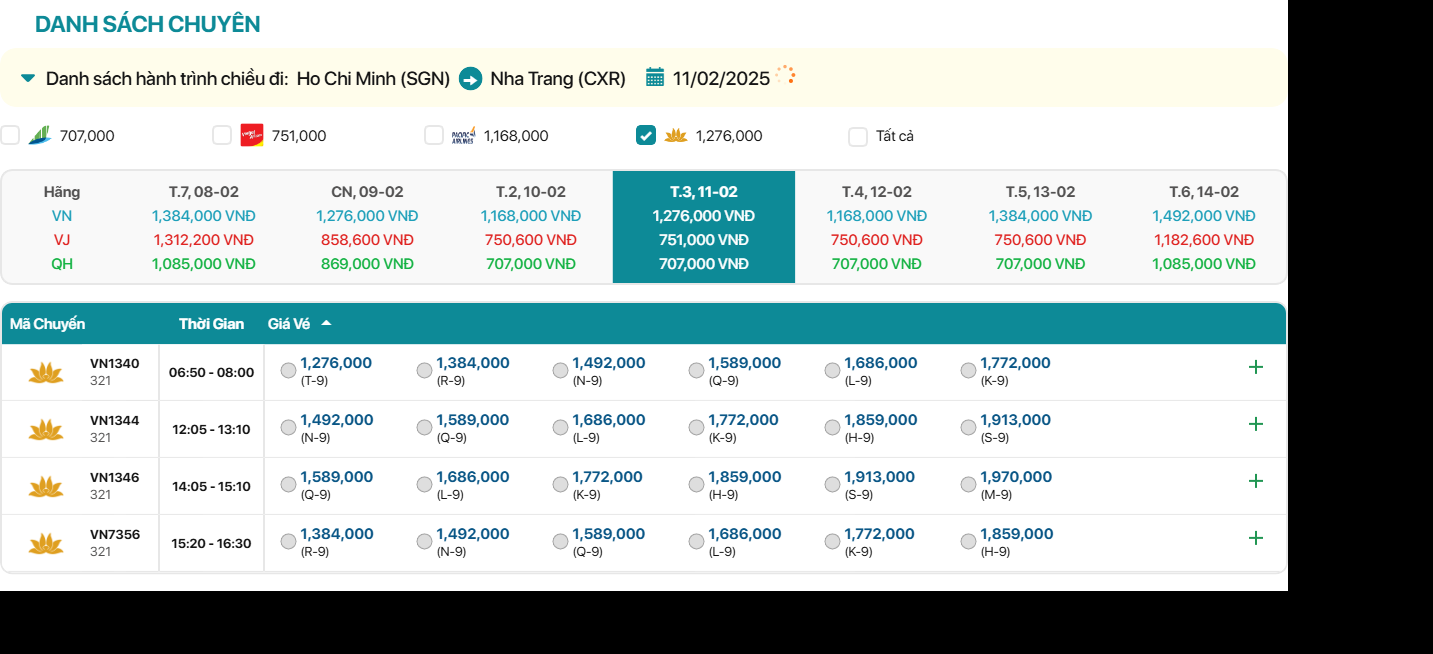This screenshot has height=654, width=1433.
Task: Click the Vietnam Airlines lotus logo for VN1340
Action: (46, 373)
